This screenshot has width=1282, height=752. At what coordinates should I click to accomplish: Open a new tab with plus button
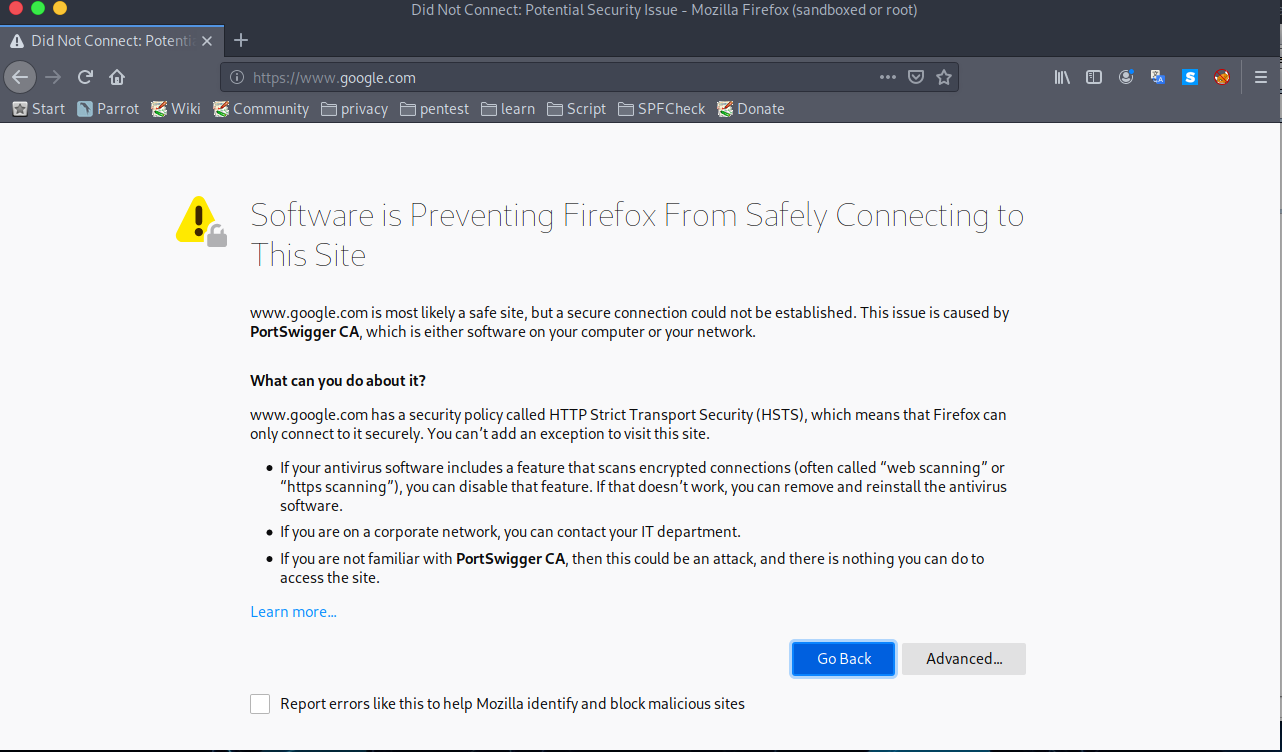click(240, 41)
